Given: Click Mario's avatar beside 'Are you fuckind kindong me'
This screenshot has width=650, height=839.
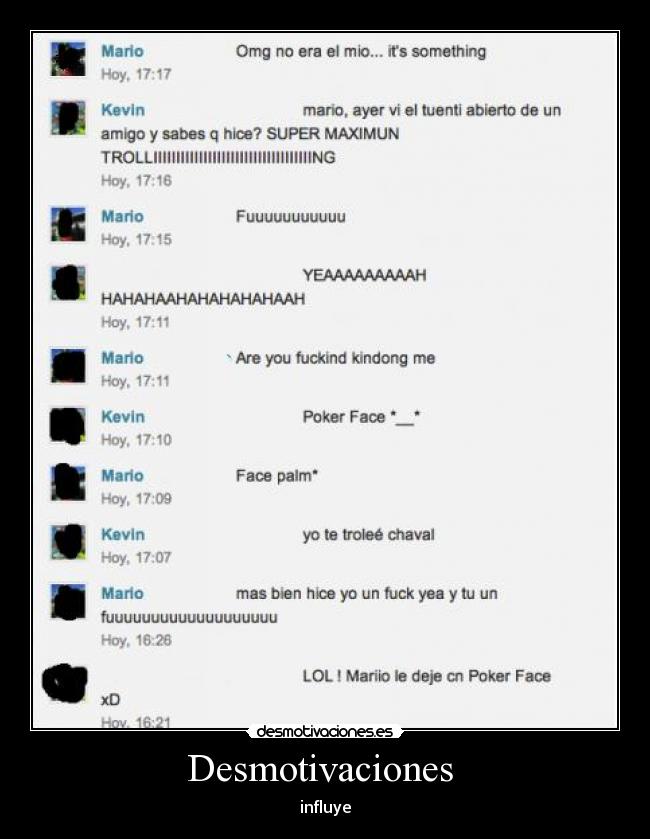Looking at the screenshot, I should [68, 366].
